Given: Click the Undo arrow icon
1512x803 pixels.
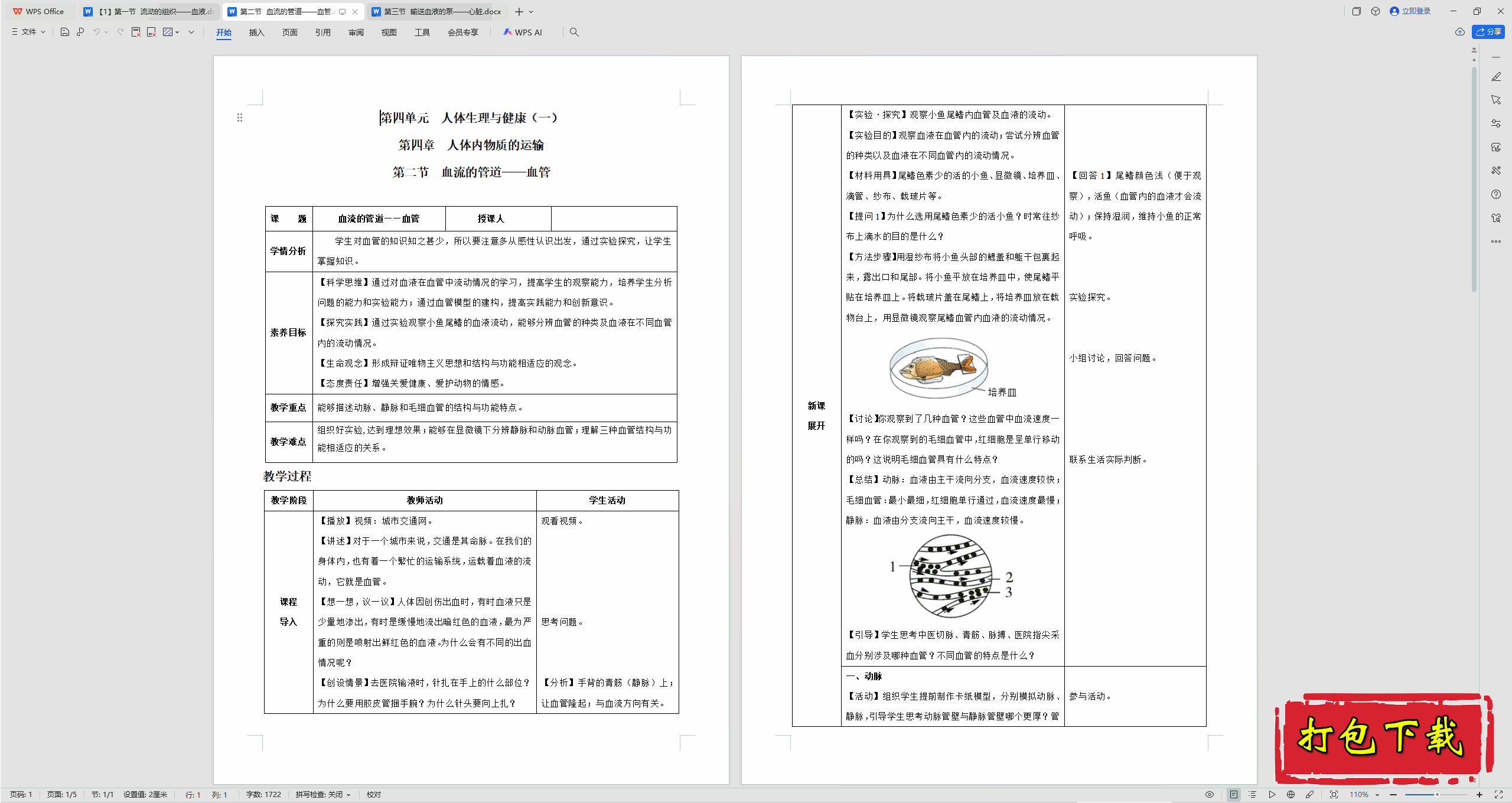Looking at the screenshot, I should 96,32.
